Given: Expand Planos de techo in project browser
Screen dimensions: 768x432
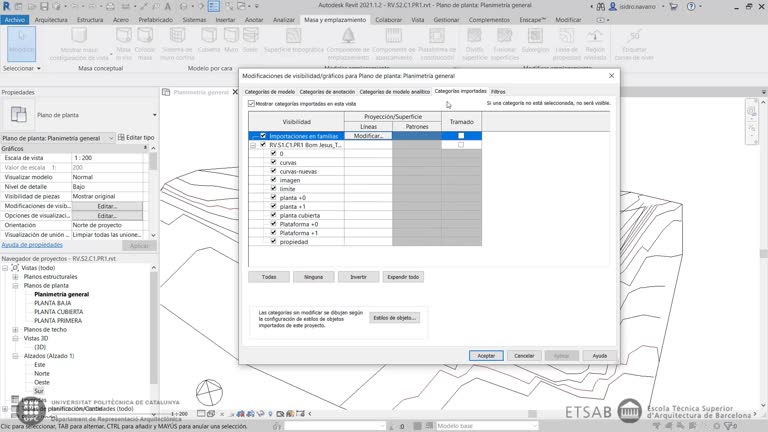Looking at the screenshot, I should [15, 329].
